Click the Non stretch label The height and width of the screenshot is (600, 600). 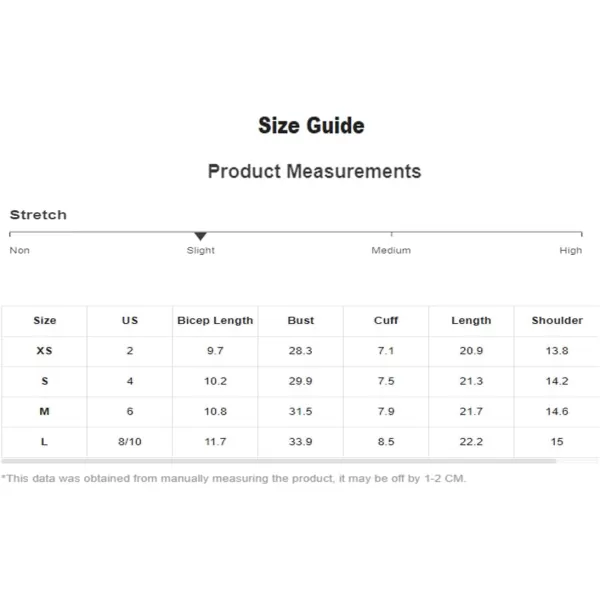point(20,250)
